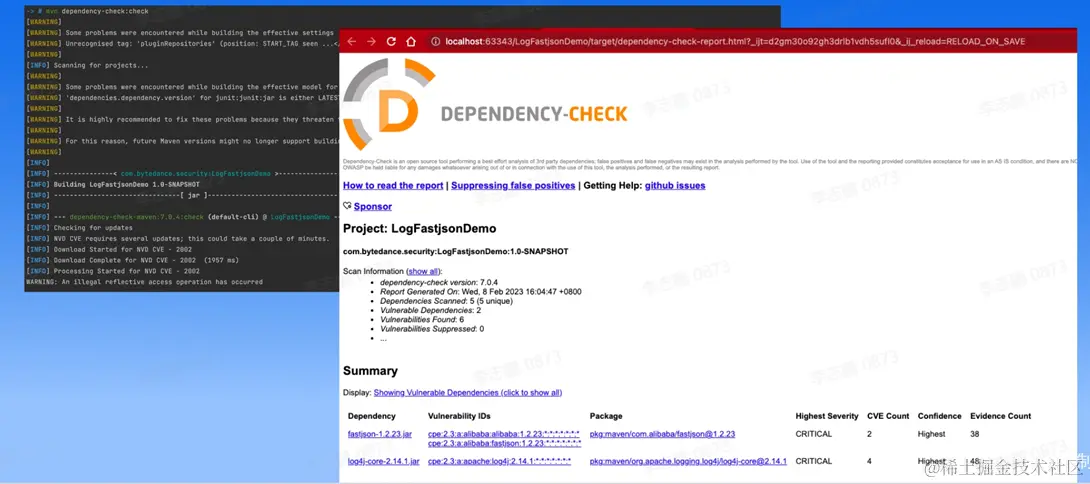Click the fastjson Highest confidence cell
This screenshot has width=1090, height=484.
pyautogui.click(x=932, y=434)
